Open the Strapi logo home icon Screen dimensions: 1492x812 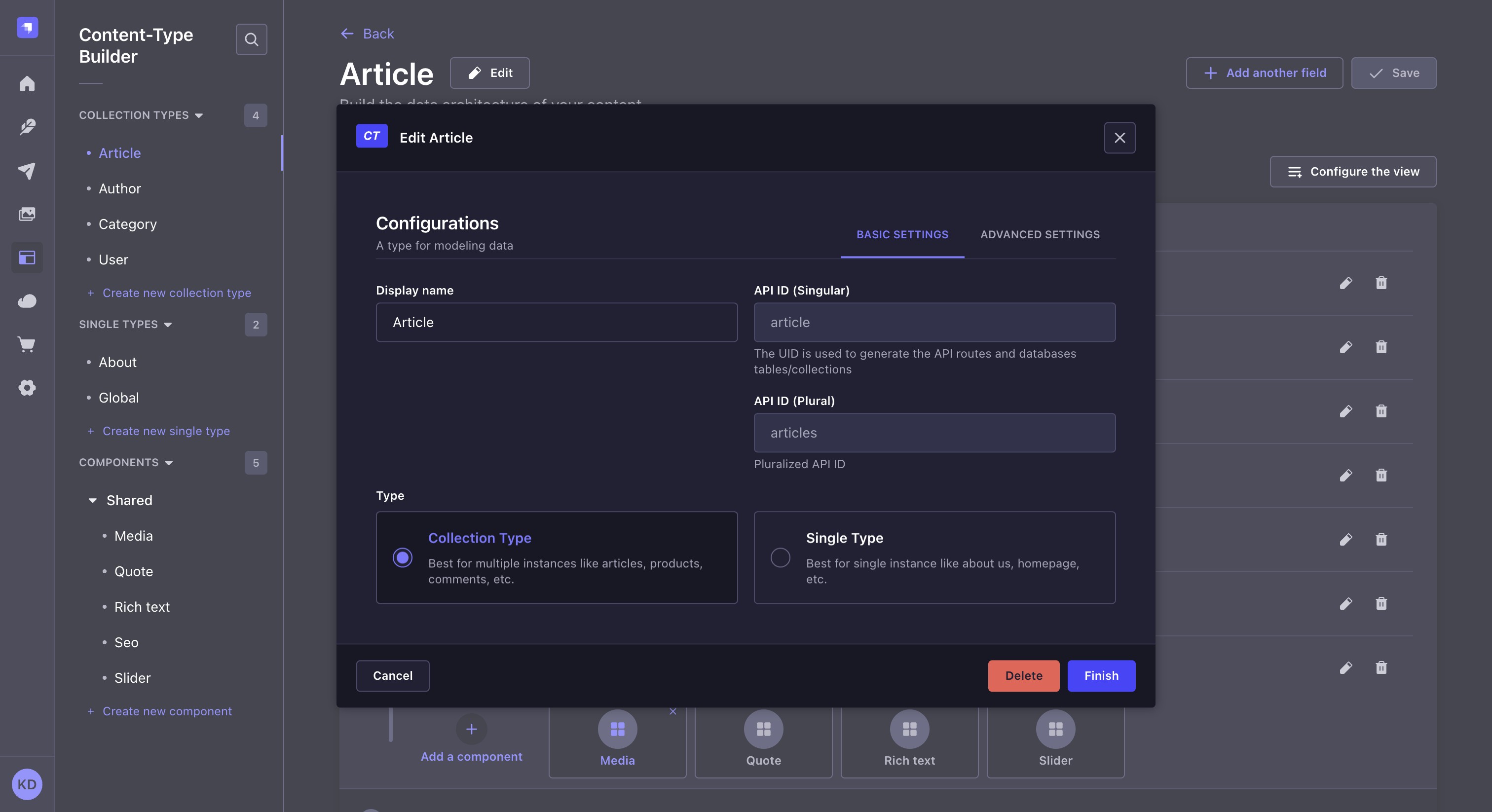click(27, 27)
